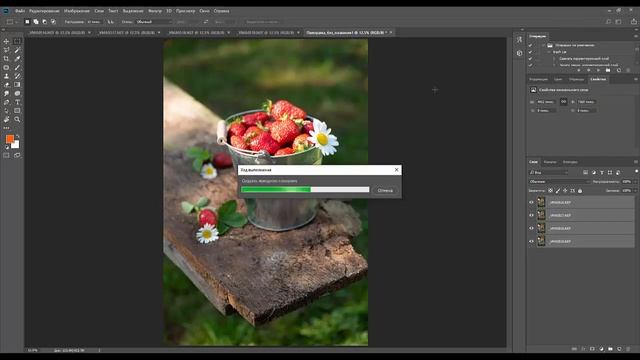Image resolution: width=640 pixels, height=360 pixels.
Task: Click Add to Selection mode icon
Action: [36, 22]
